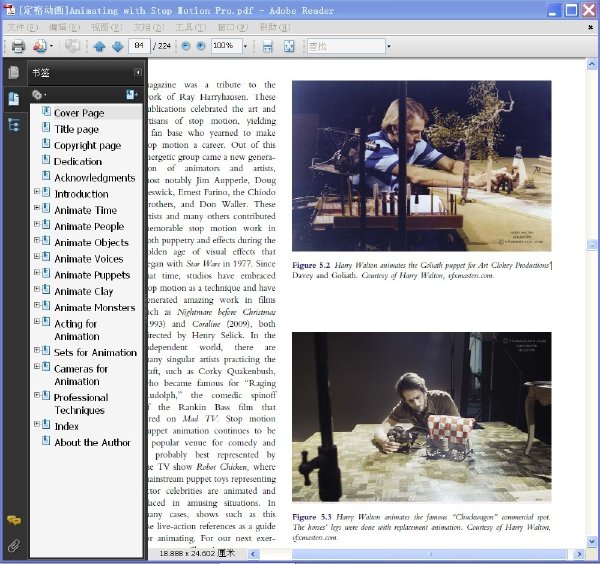Screen dimensions: 600x564
Task: Open the comments panel icon
Action: click(x=14, y=520)
